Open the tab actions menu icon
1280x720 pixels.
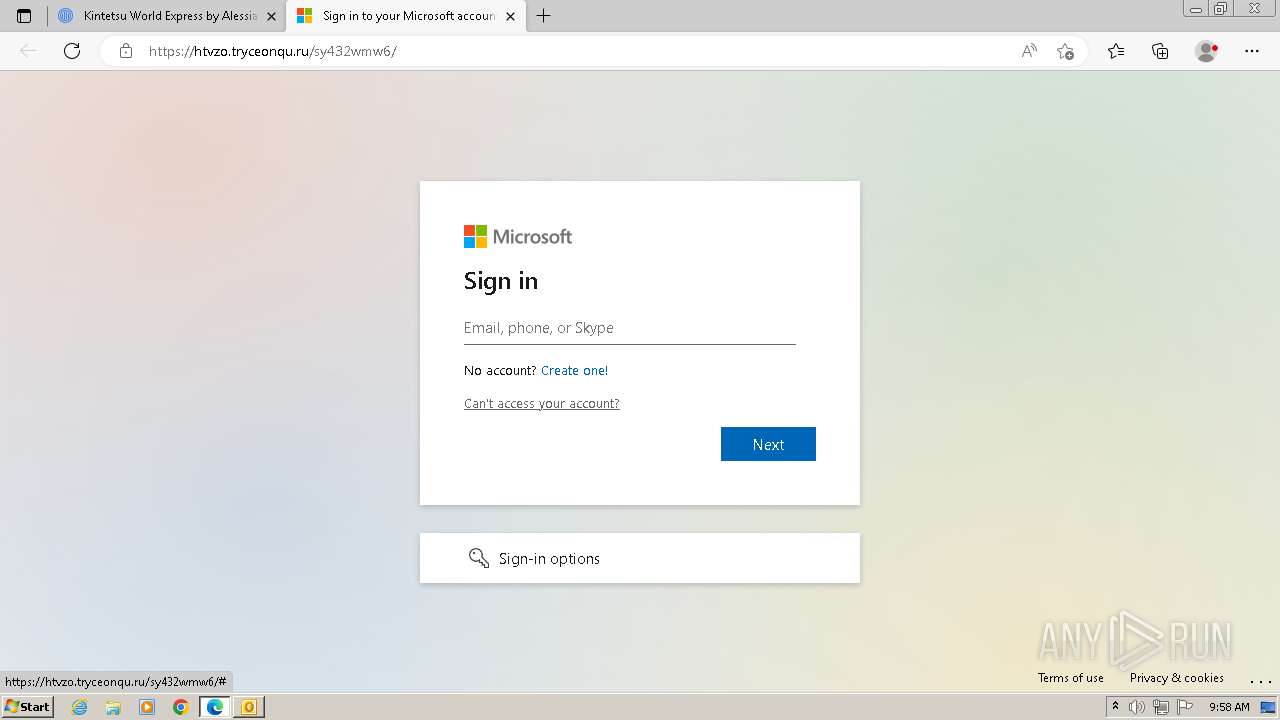(24, 16)
